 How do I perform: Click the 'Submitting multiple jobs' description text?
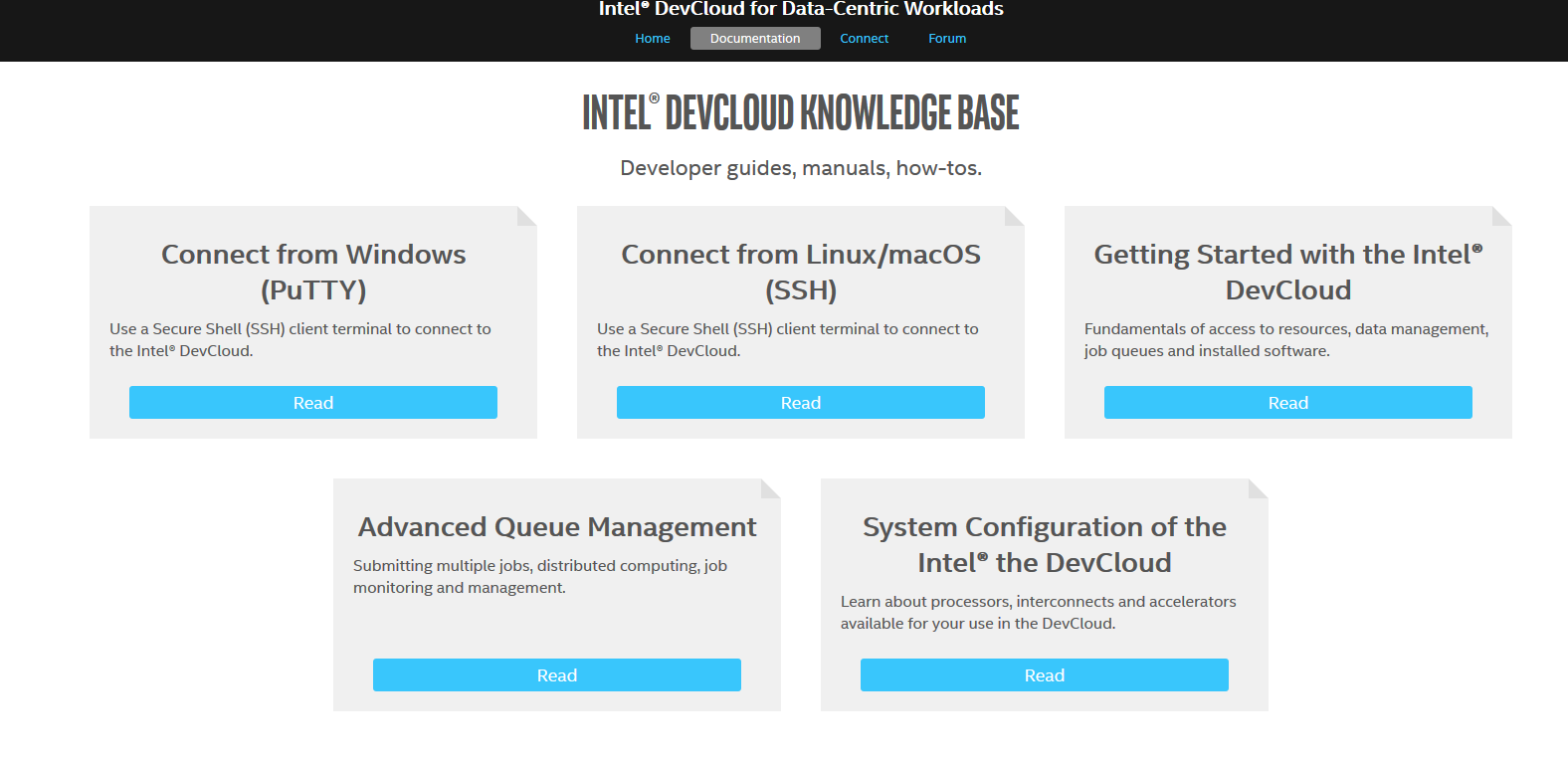pos(540,577)
